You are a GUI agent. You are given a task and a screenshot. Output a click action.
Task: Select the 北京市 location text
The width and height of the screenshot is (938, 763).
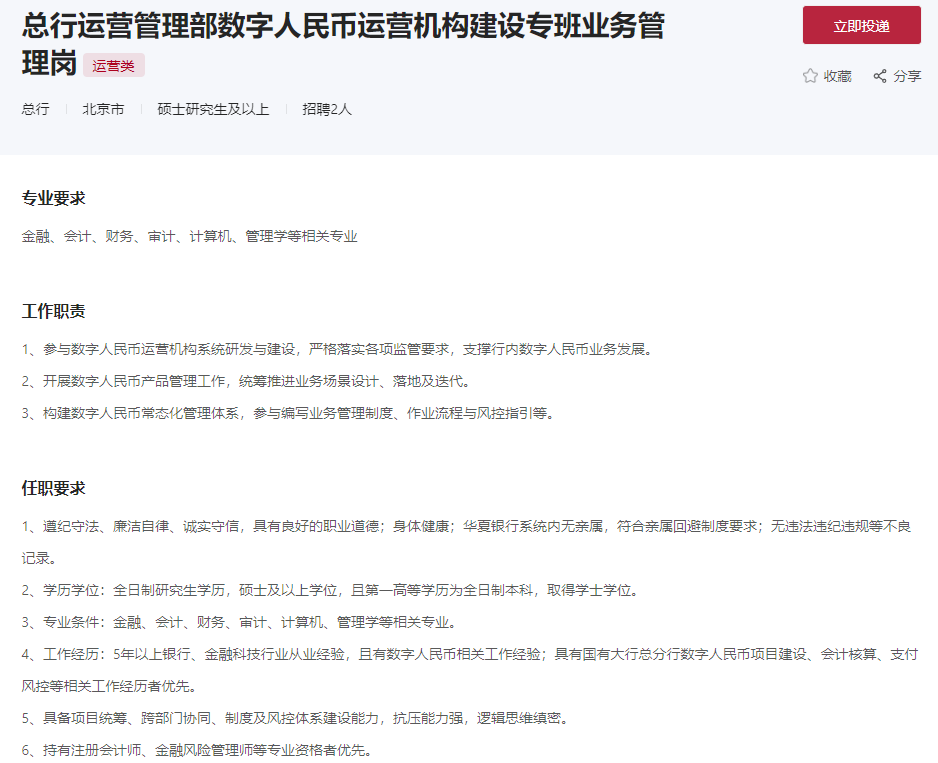point(103,109)
